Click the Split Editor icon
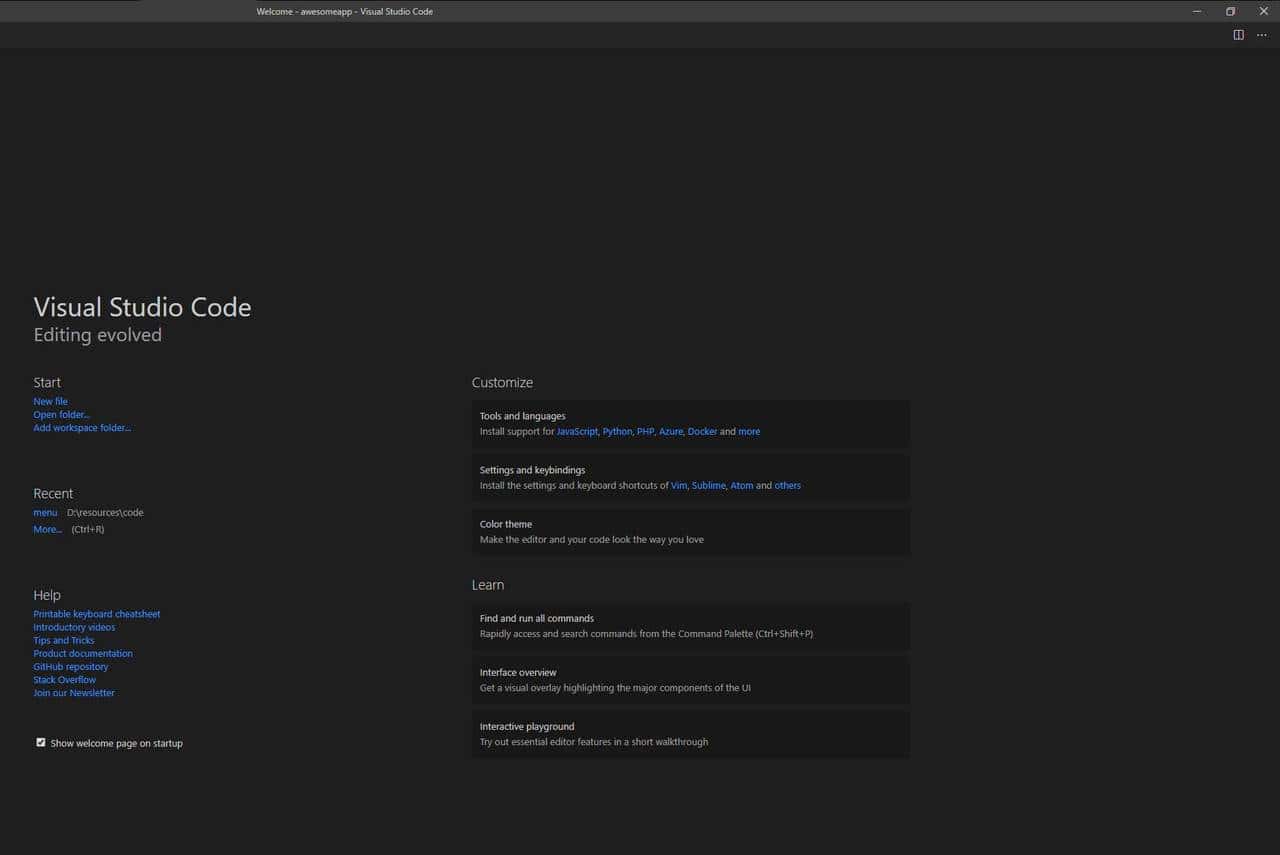This screenshot has height=855, width=1280. click(x=1238, y=35)
